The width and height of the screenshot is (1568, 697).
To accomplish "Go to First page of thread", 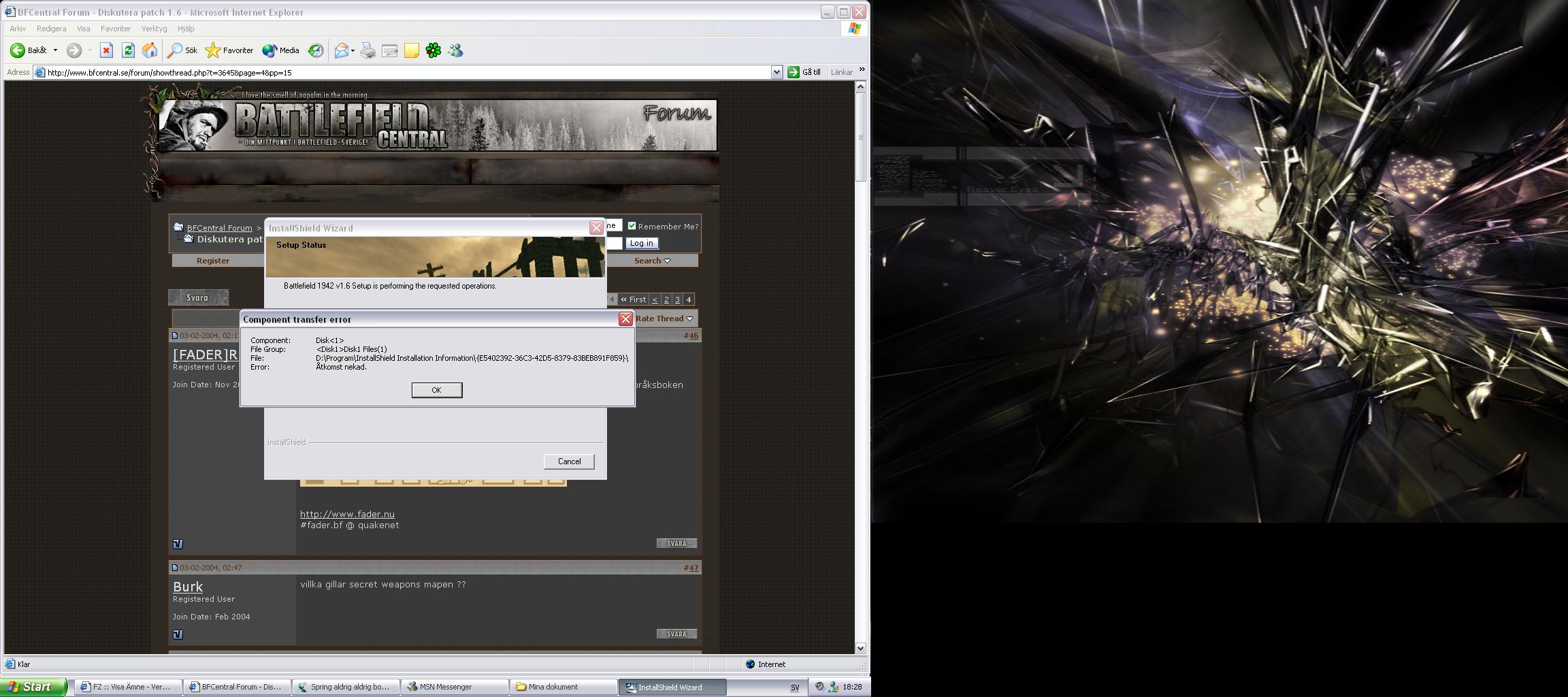I will 633,299.
